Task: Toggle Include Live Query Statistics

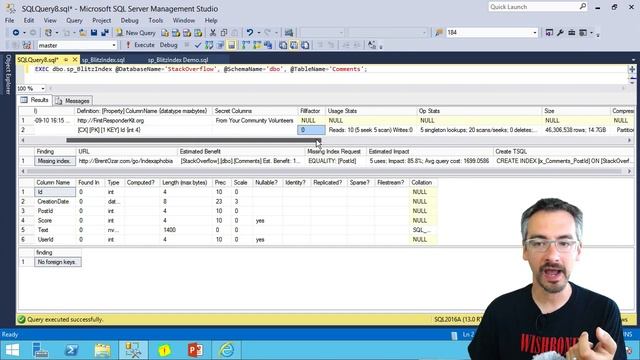Action: click(x=257, y=45)
